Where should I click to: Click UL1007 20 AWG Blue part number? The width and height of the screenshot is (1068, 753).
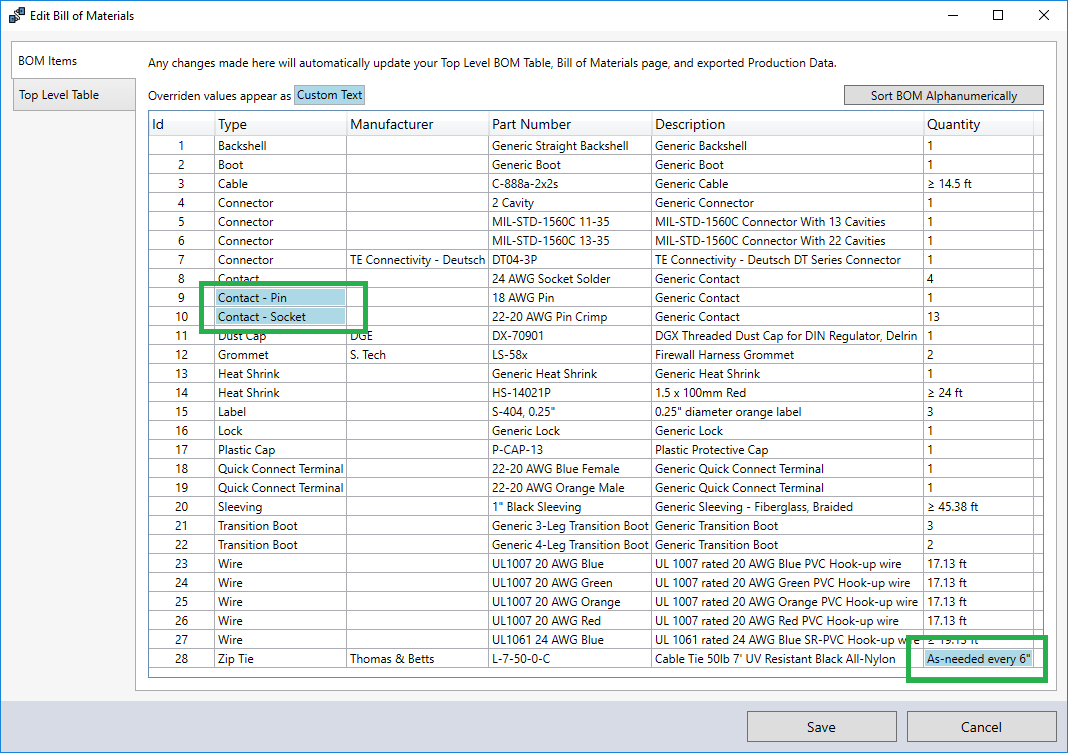pyautogui.click(x=570, y=564)
